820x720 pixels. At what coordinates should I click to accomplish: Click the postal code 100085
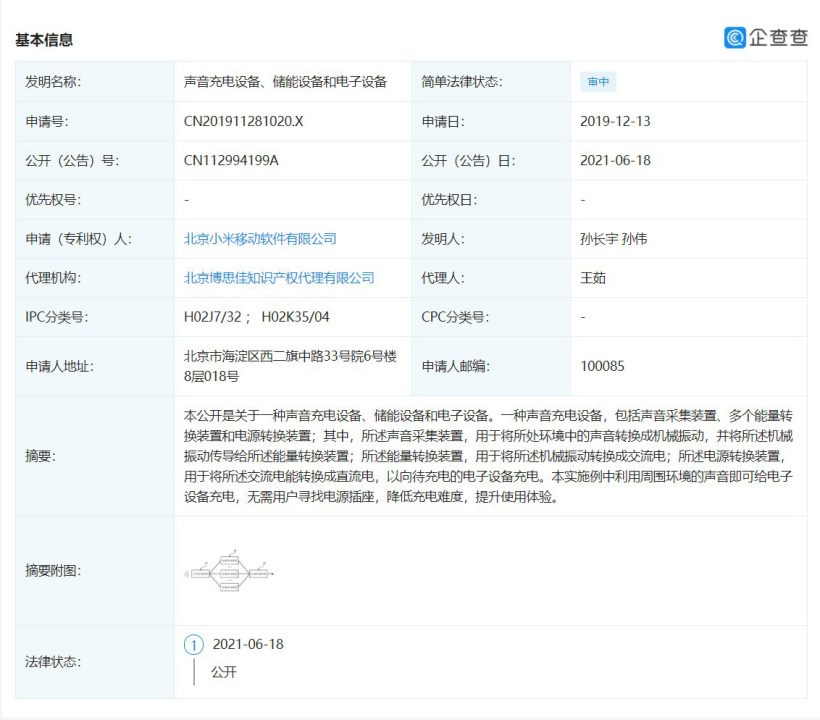click(x=602, y=366)
